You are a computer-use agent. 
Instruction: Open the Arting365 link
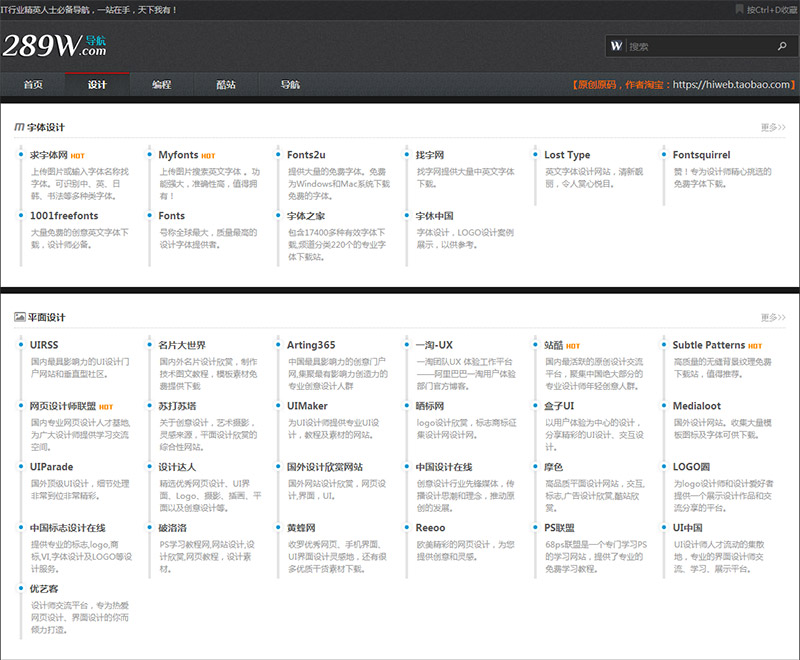click(x=311, y=345)
